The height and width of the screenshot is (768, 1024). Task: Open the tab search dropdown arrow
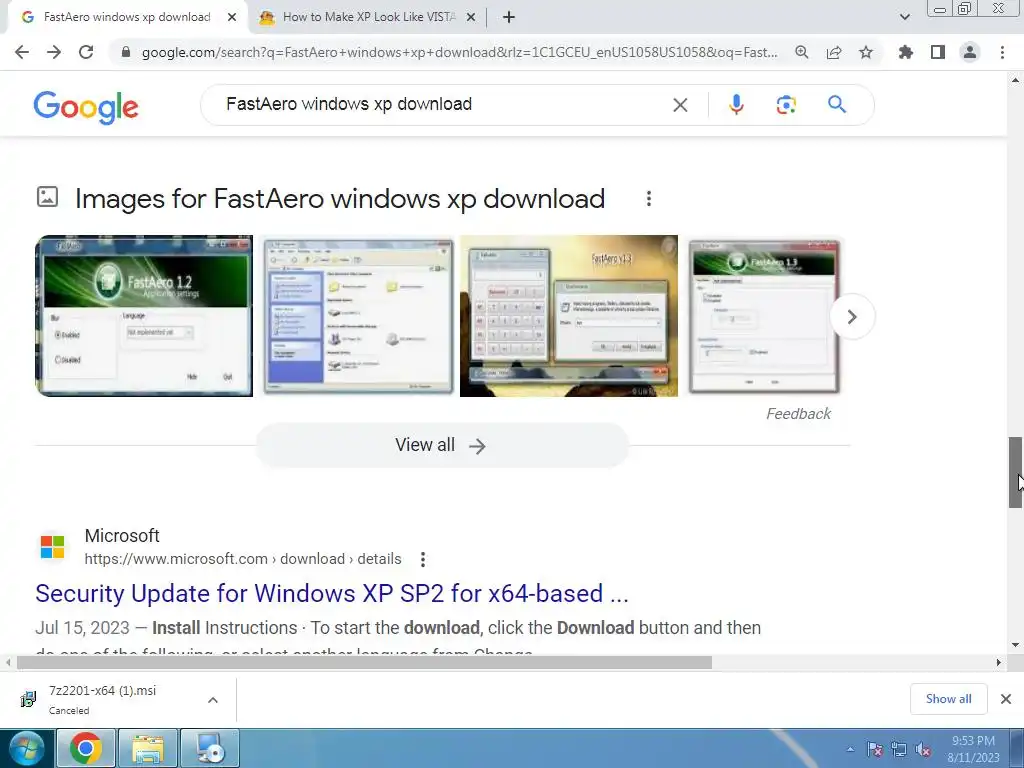pos(904,18)
